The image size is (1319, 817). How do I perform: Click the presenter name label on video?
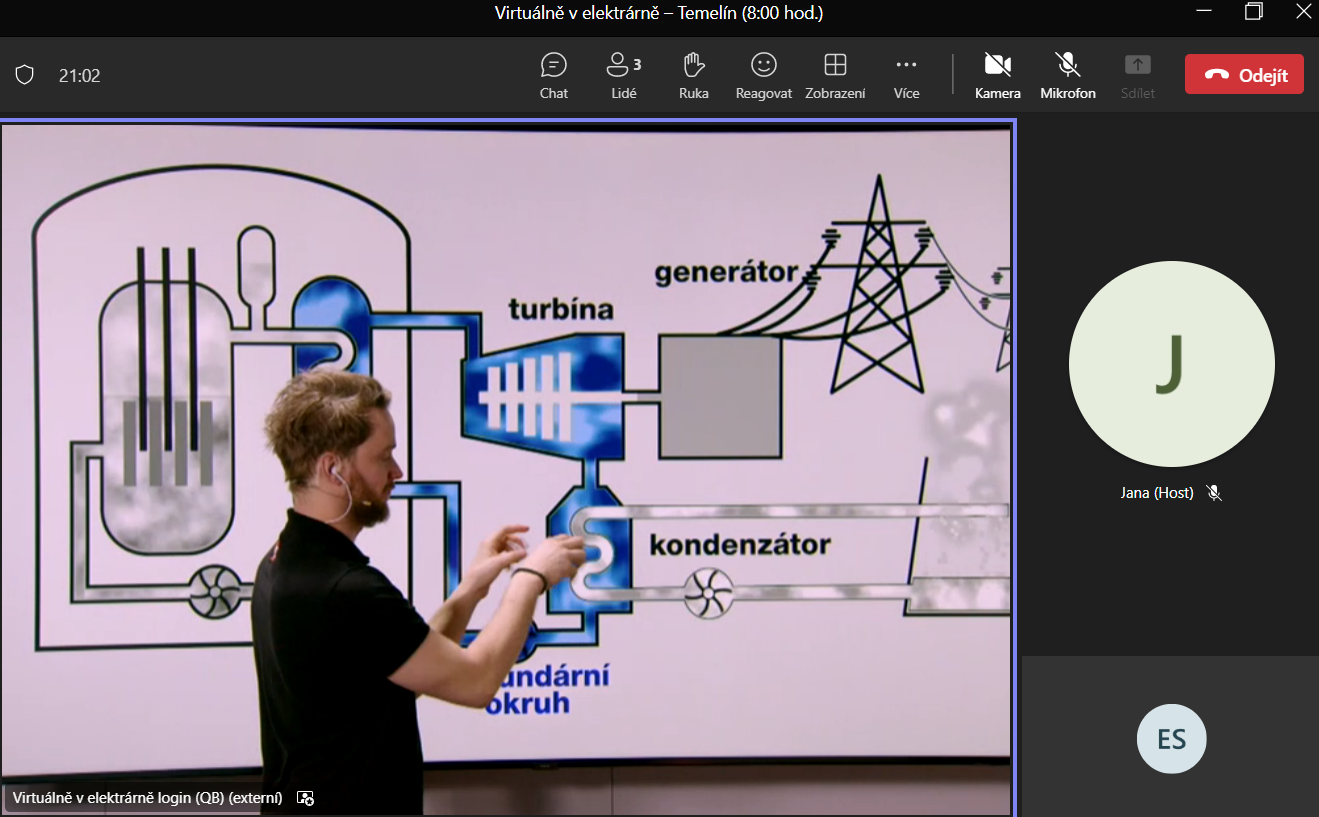tap(147, 798)
